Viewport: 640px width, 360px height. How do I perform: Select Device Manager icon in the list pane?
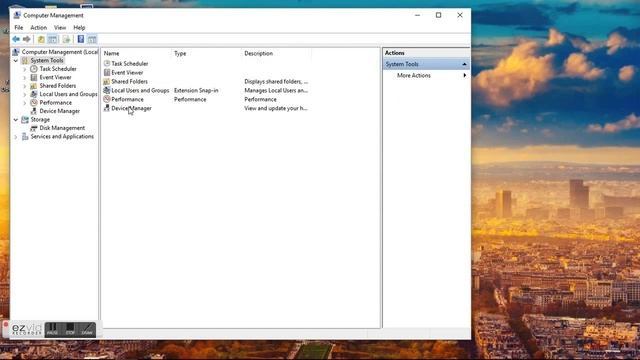[x=107, y=108]
